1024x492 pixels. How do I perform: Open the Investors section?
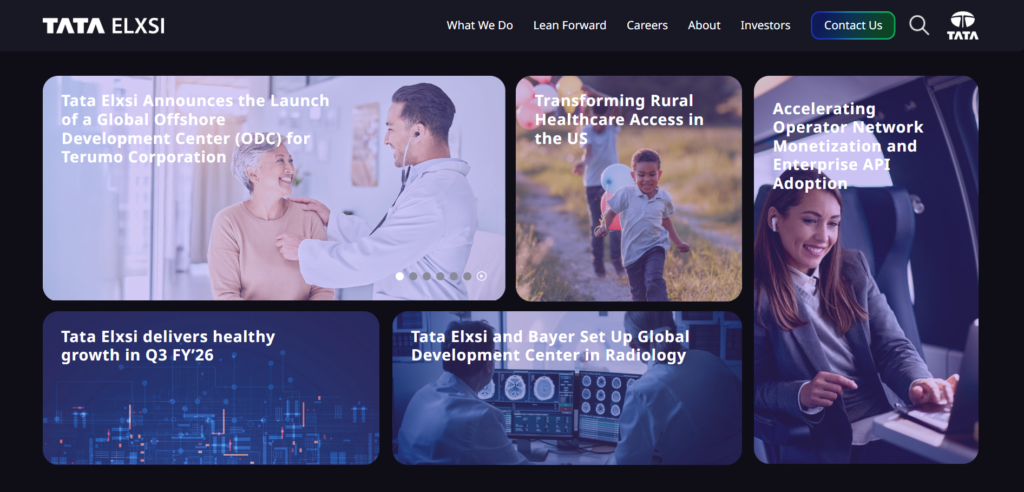click(x=765, y=25)
